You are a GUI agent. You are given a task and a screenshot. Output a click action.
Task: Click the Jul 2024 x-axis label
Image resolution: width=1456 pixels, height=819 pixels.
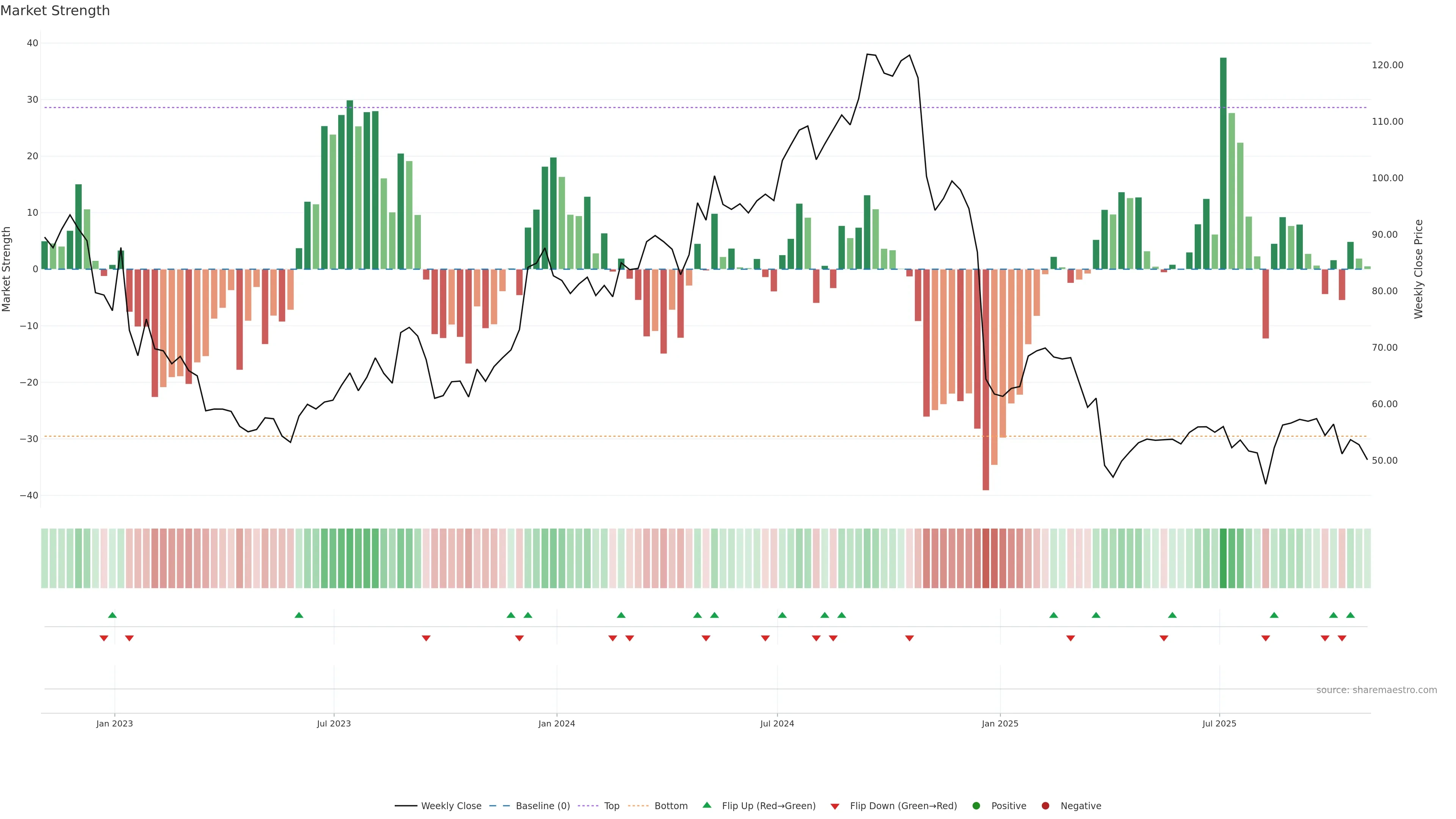[x=777, y=723]
